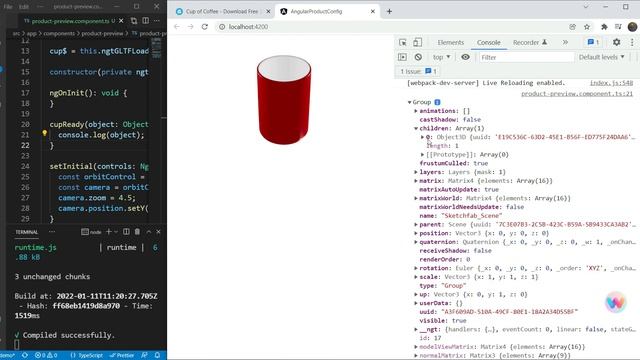
Task: Open the File menu in VS Code
Action: [8, 7]
